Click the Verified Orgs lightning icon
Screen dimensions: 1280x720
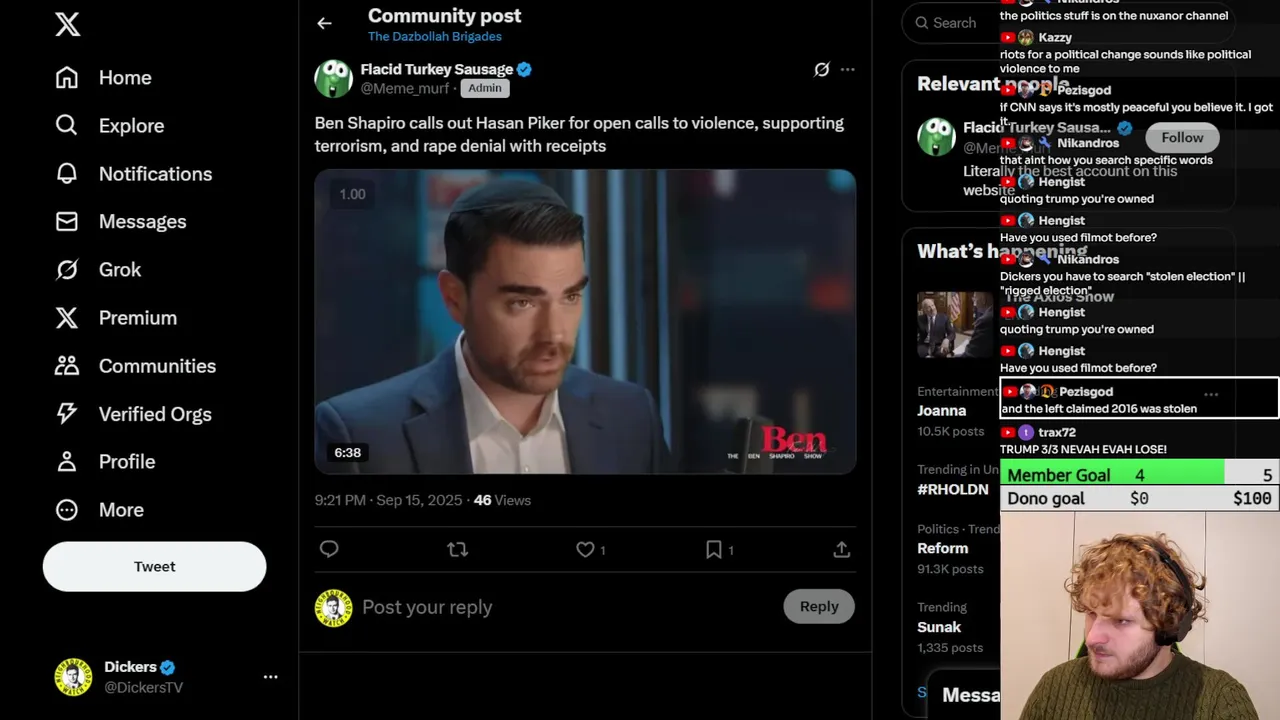[67, 414]
